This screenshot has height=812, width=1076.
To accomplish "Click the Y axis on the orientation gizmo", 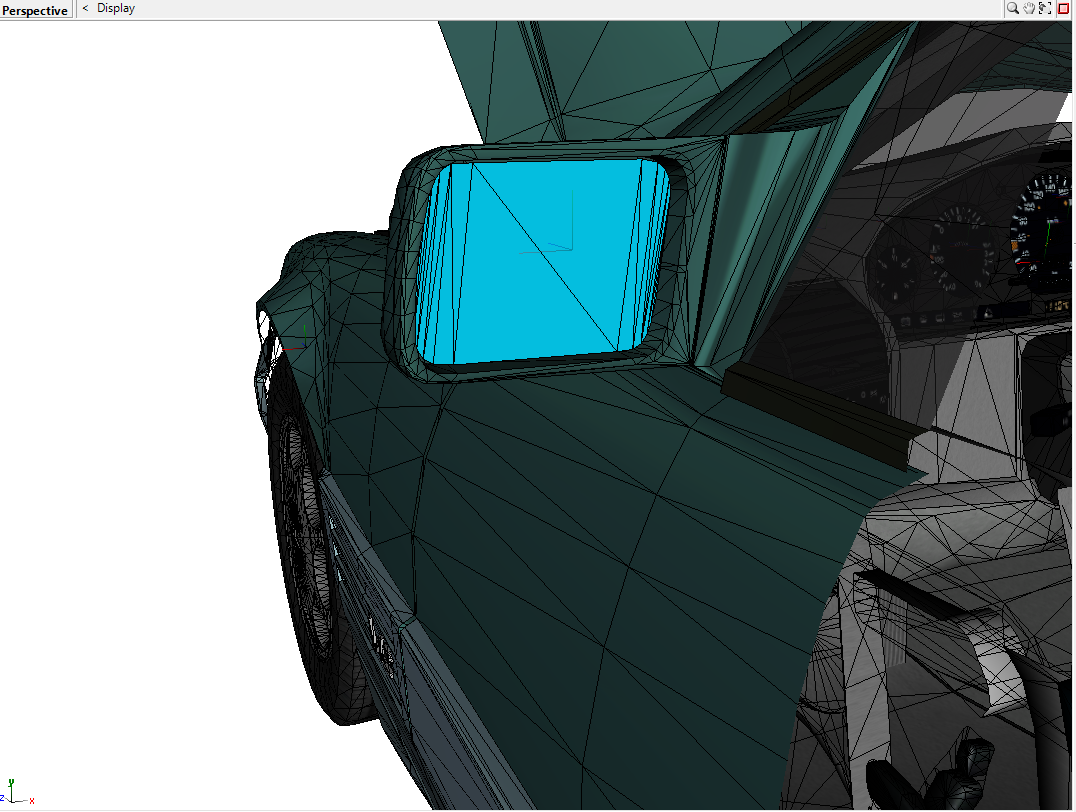I will tap(12, 782).
